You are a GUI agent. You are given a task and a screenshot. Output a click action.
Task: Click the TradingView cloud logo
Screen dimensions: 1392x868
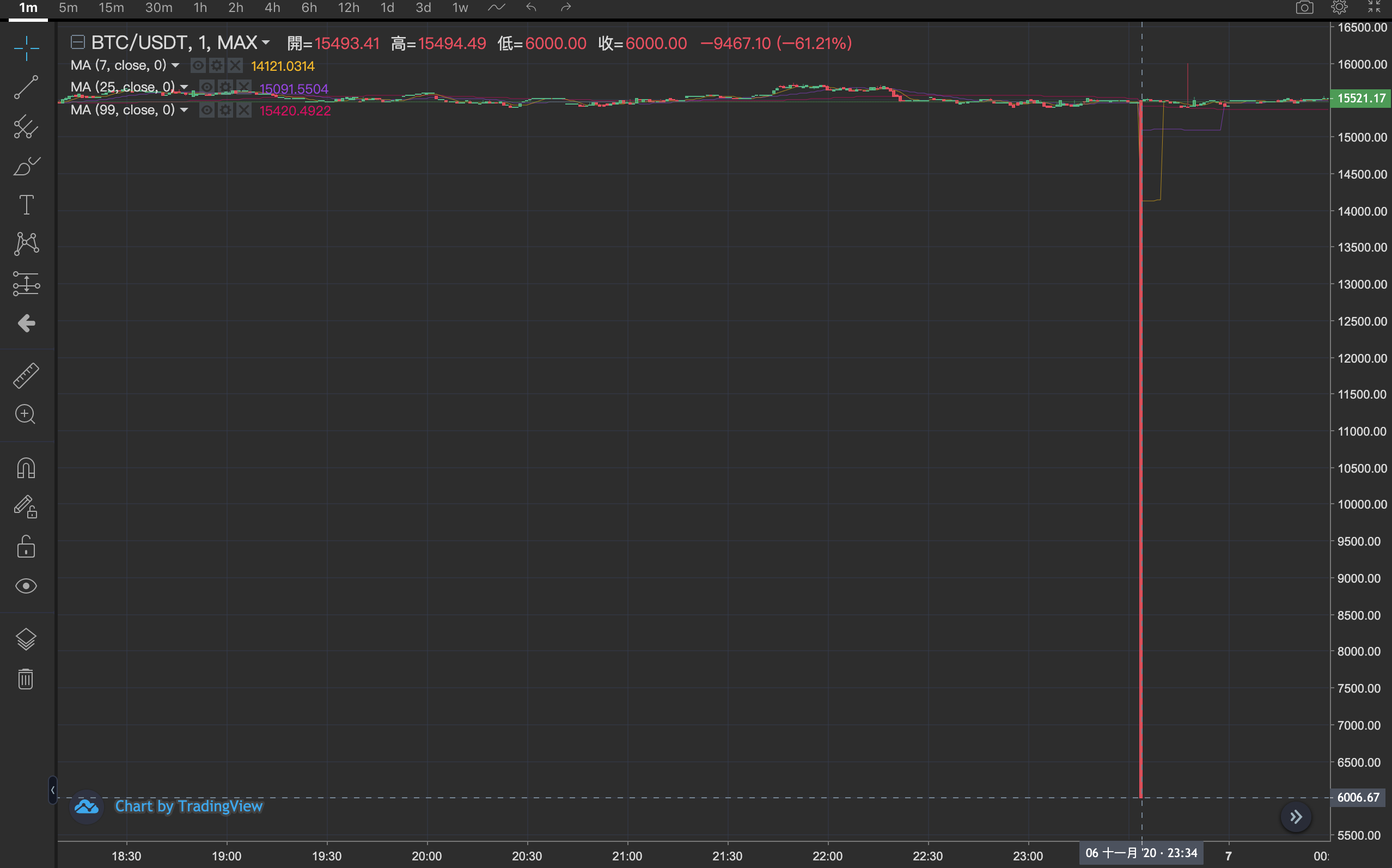point(87,806)
